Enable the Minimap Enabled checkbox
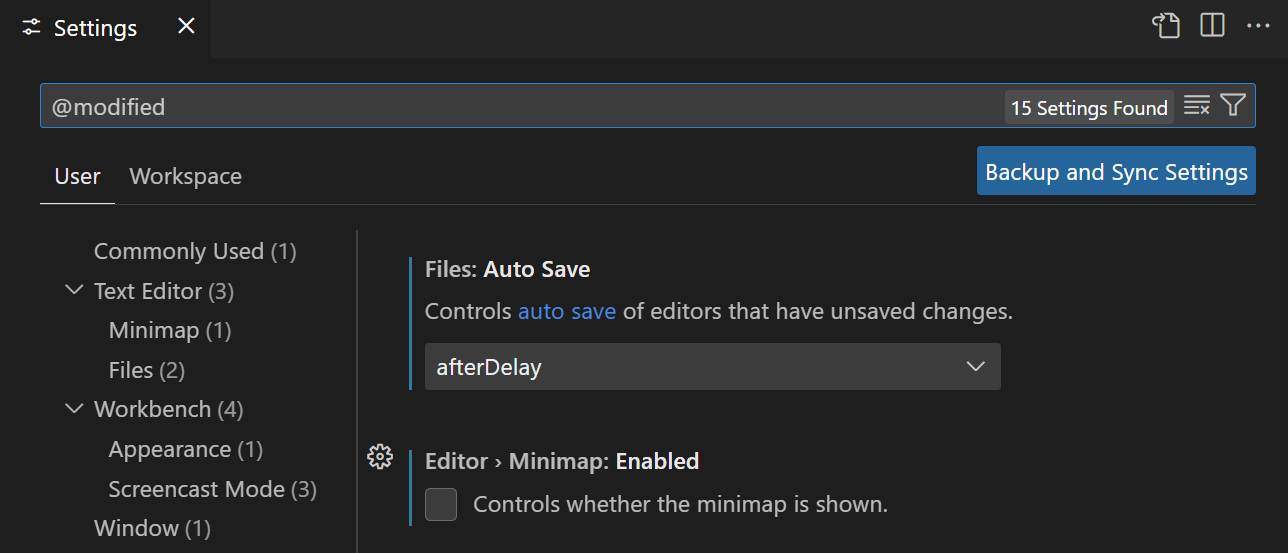This screenshot has height=553, width=1288. click(441, 505)
